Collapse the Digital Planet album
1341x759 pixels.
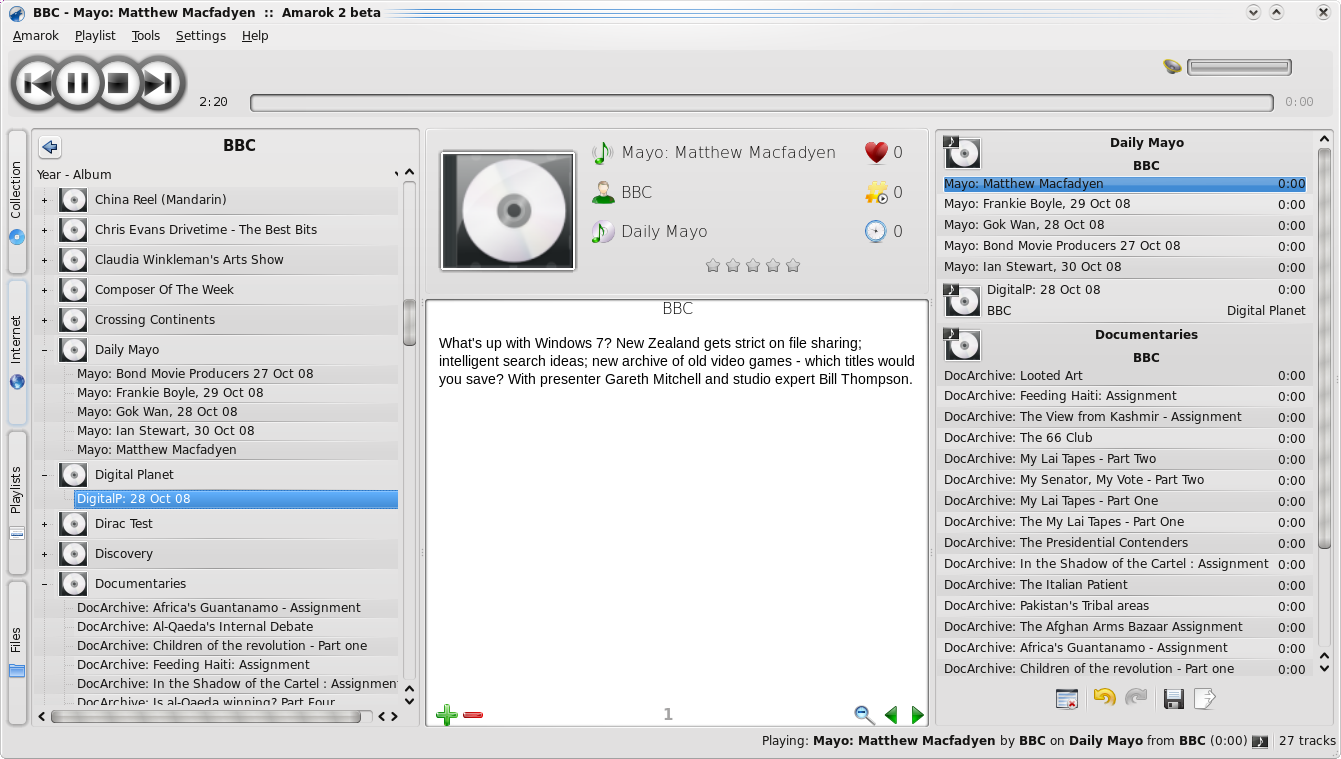pyautogui.click(x=44, y=475)
